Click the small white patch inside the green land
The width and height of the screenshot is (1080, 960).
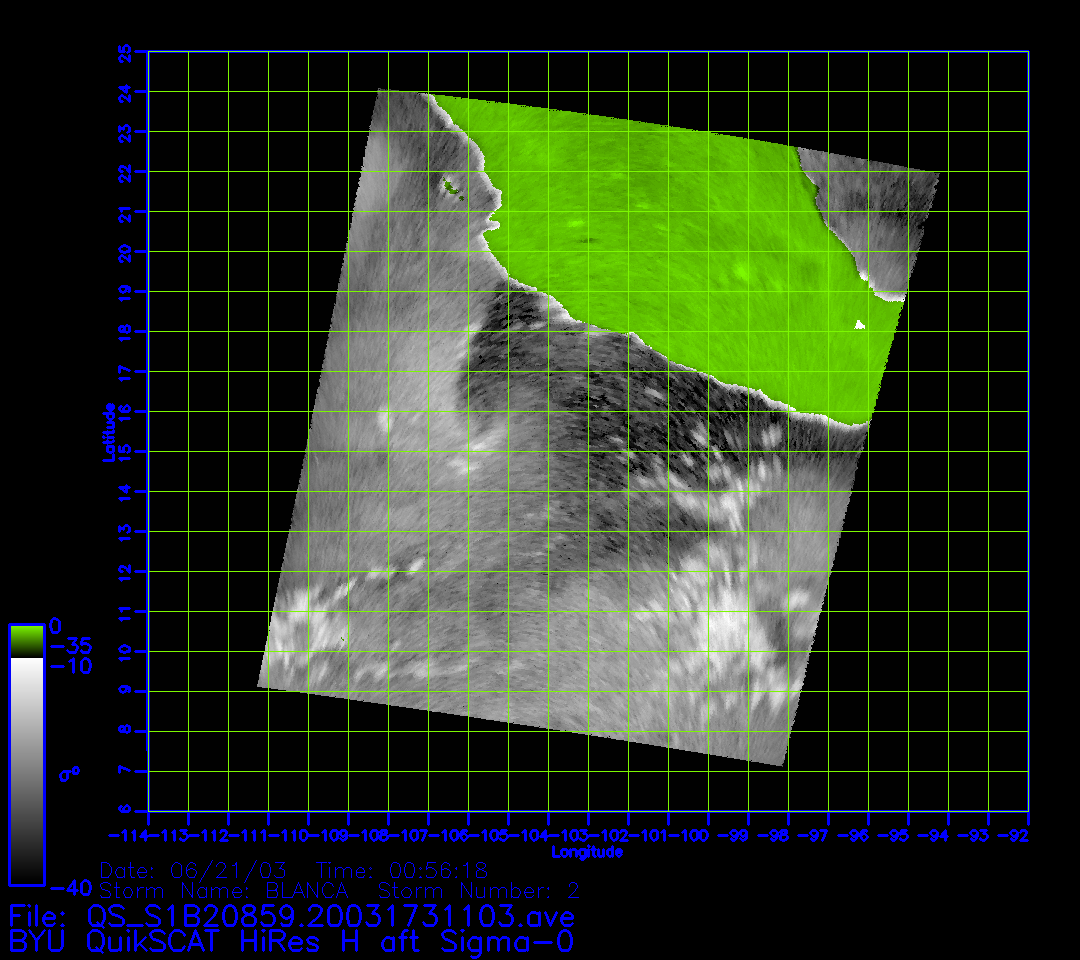point(859,324)
